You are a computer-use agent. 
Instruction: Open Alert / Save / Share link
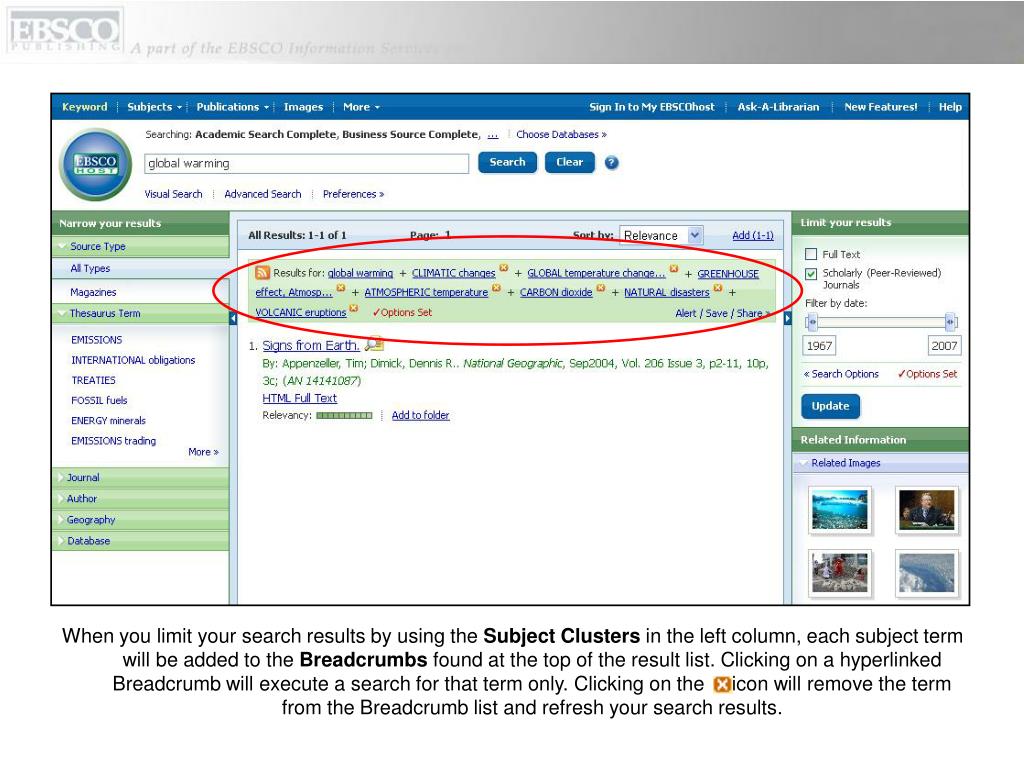coord(722,313)
